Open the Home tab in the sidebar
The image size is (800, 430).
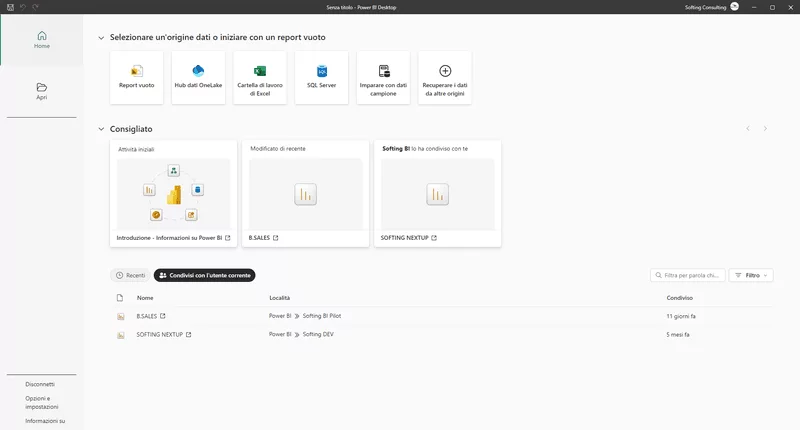click(x=42, y=40)
